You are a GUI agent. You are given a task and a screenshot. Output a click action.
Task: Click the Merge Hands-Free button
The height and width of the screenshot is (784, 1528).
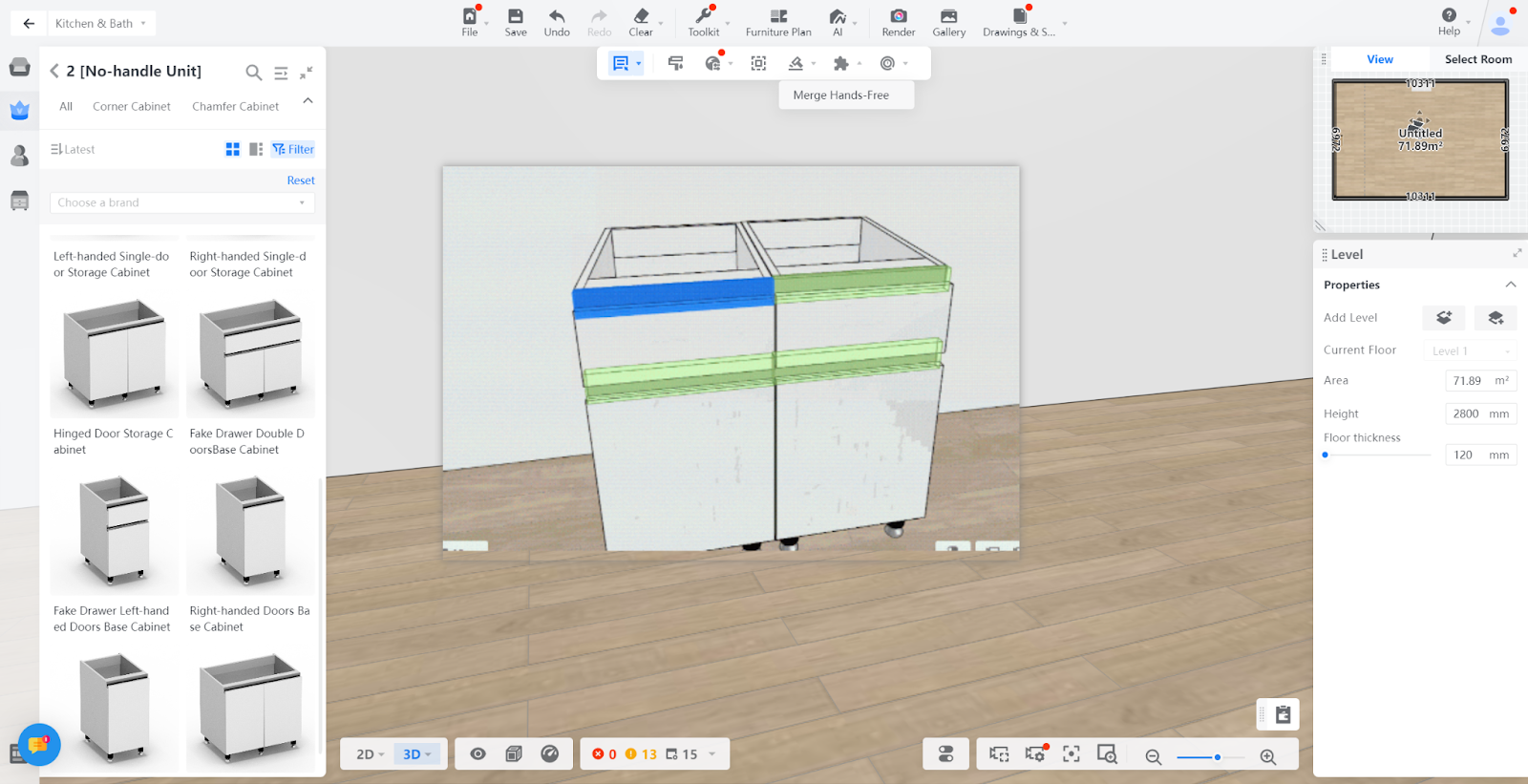[x=841, y=95]
